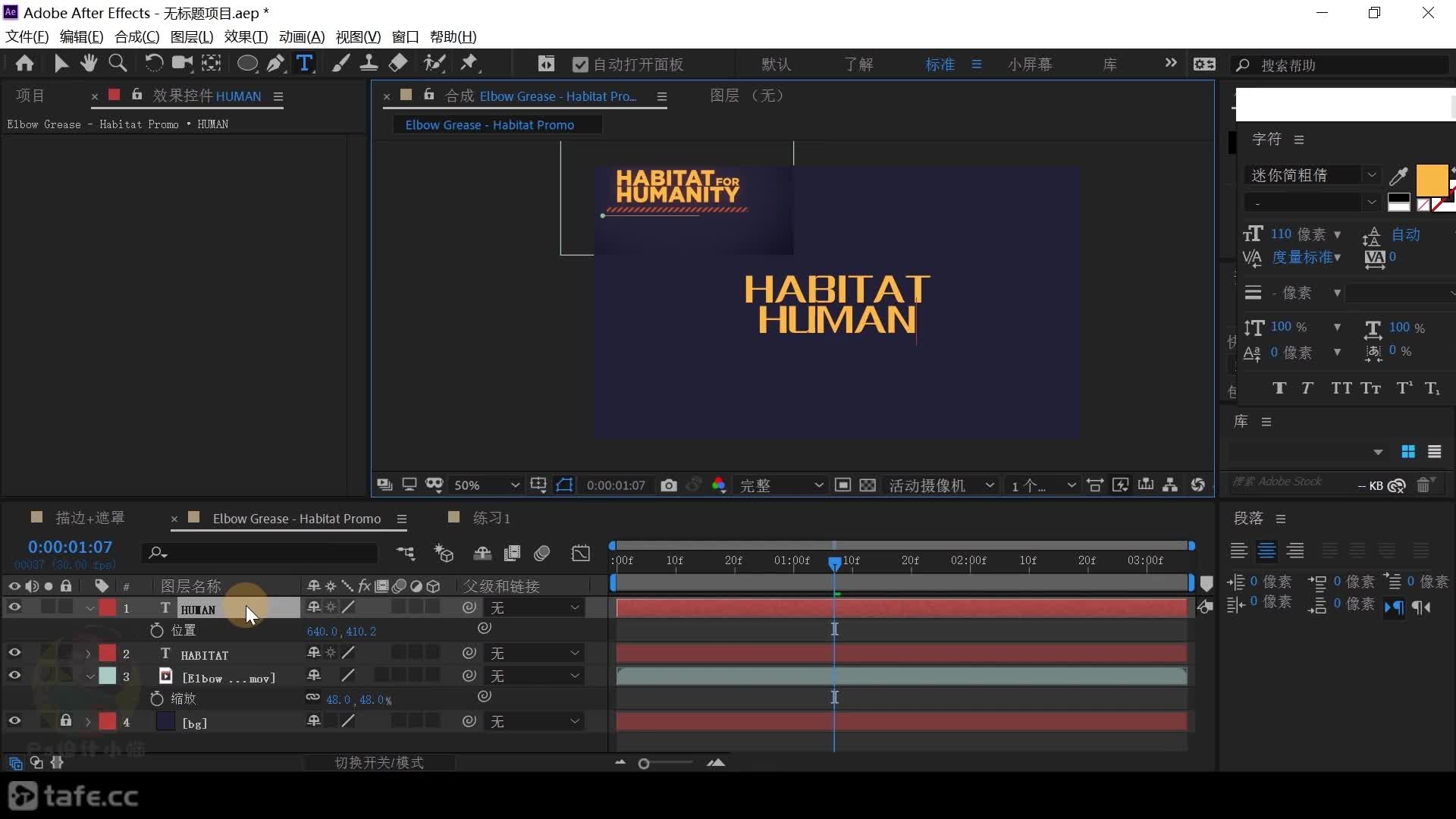Open the 50% magnification dropdown

click(486, 485)
